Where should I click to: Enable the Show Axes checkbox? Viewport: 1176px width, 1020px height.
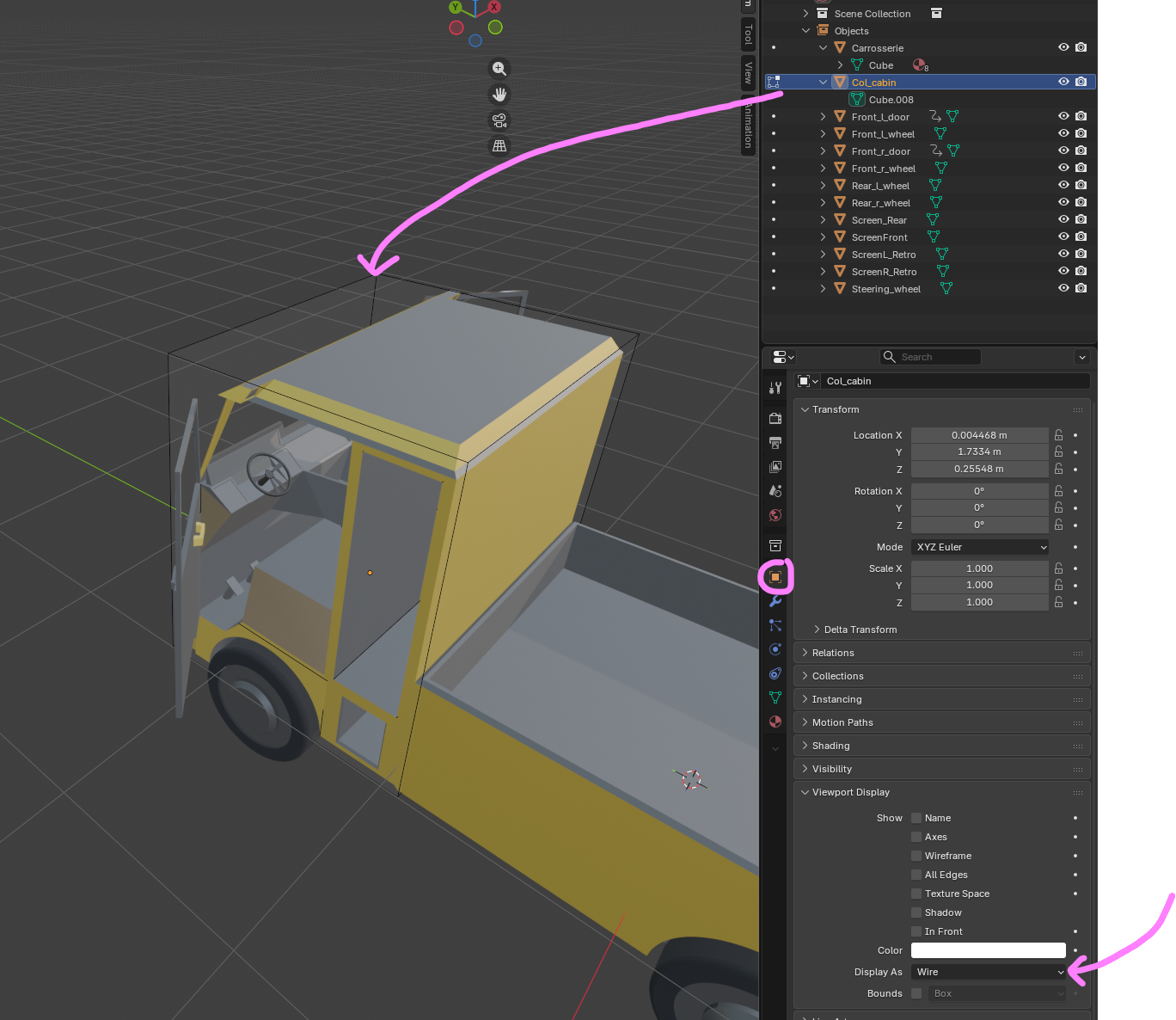point(916,837)
